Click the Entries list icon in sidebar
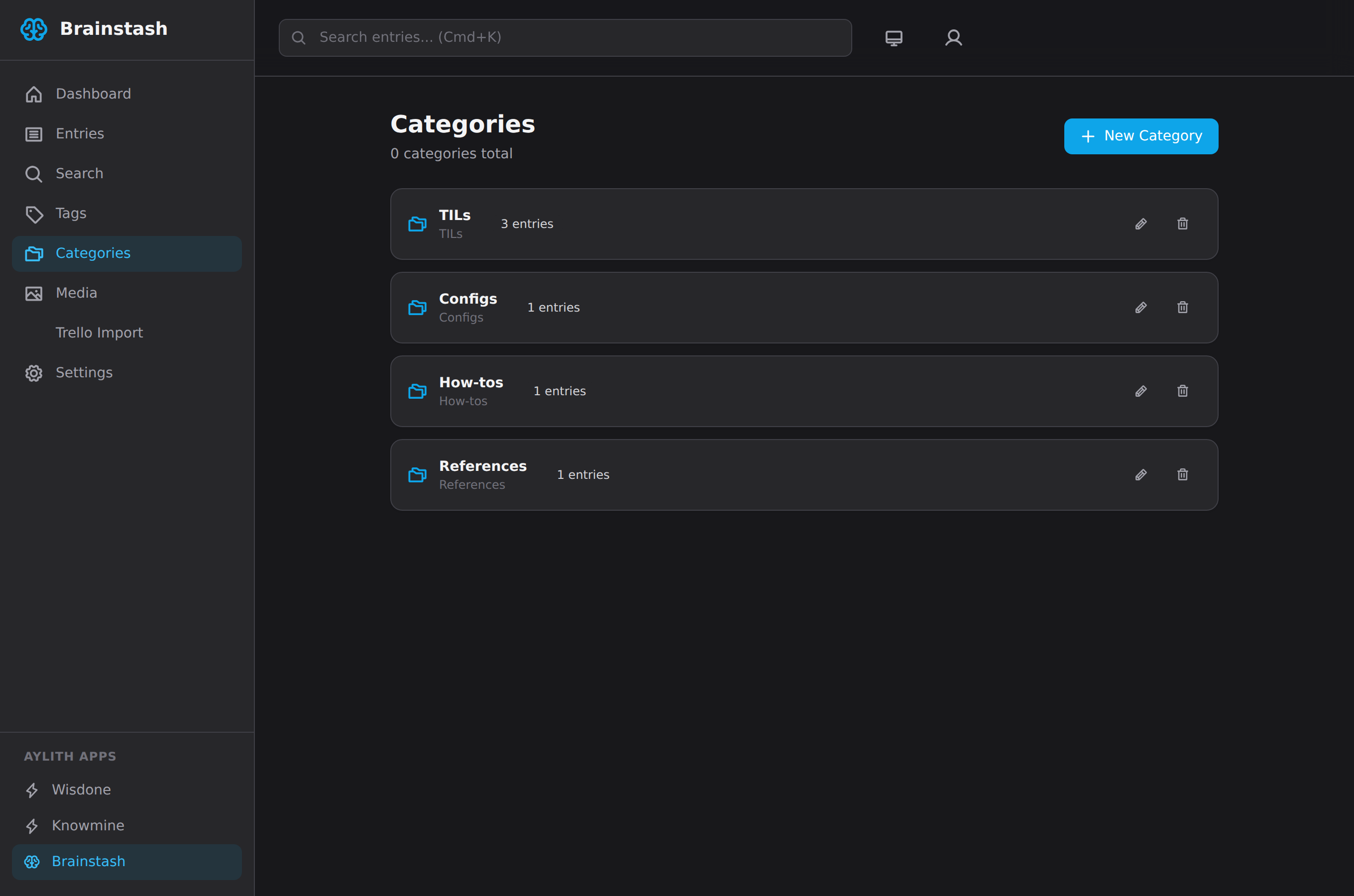Viewport: 1354px width, 896px height. click(34, 134)
